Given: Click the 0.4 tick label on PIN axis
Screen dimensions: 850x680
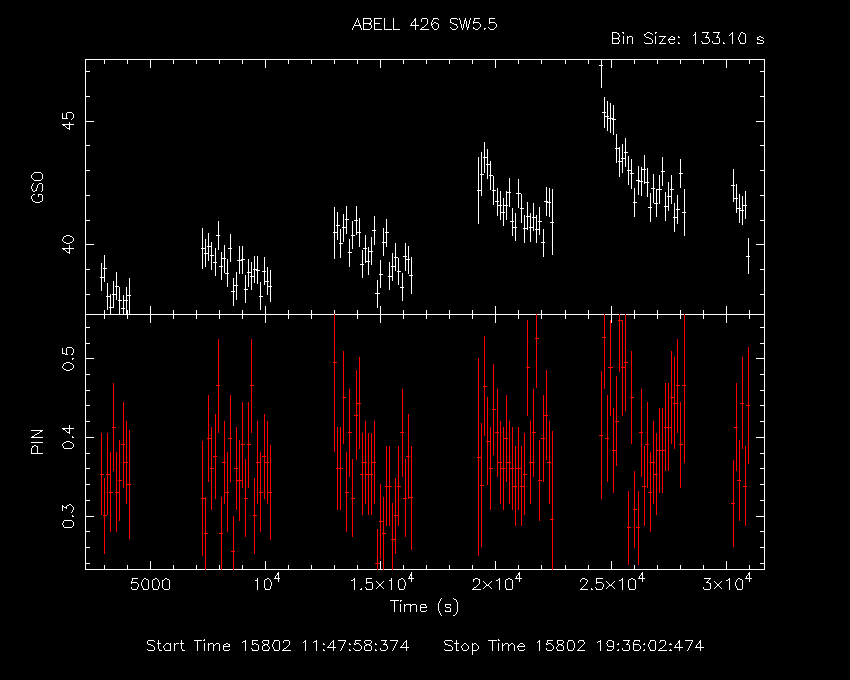Looking at the screenshot, I should click(69, 437).
